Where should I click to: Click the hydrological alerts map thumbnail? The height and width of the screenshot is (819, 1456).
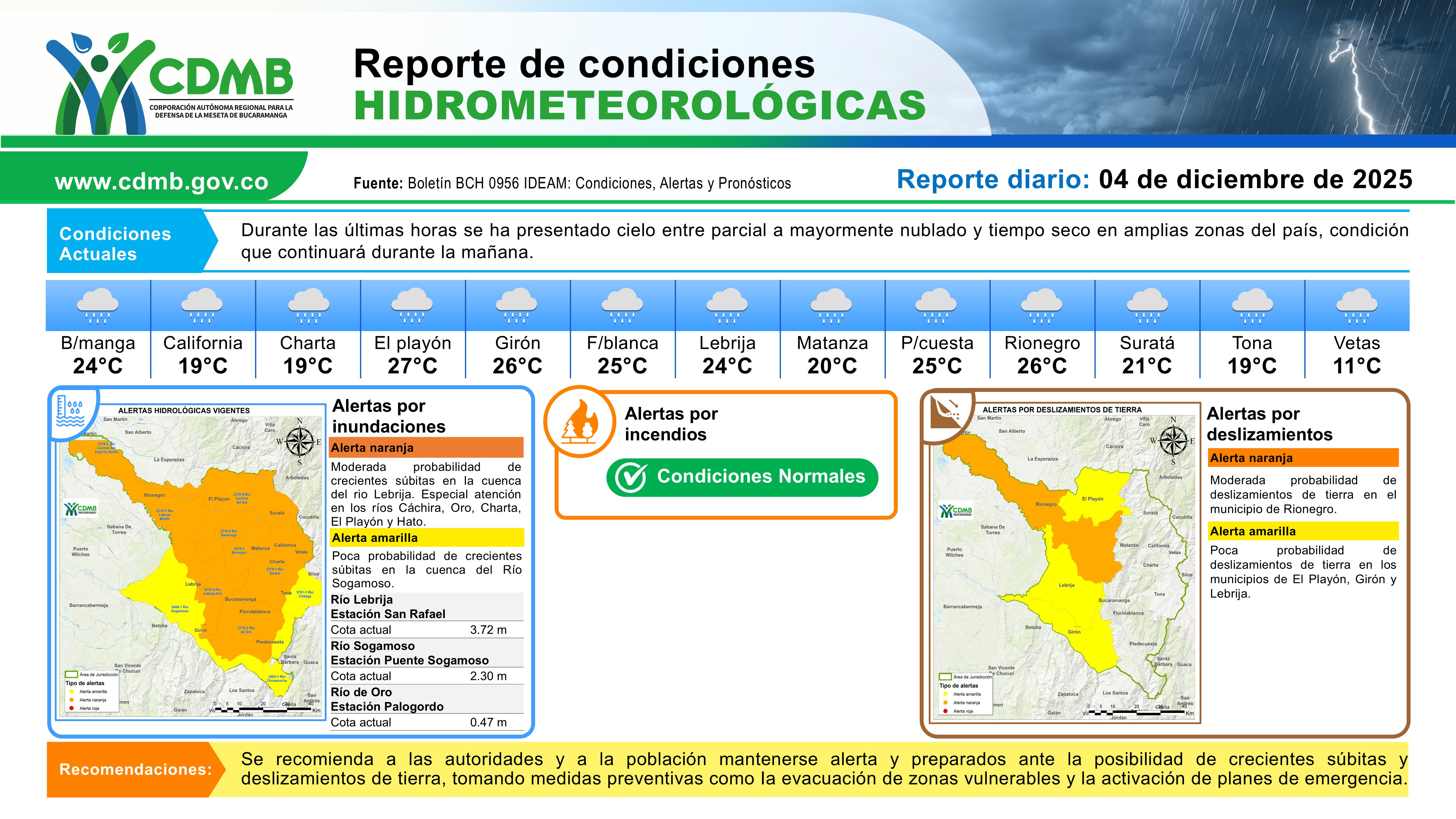[x=191, y=561]
